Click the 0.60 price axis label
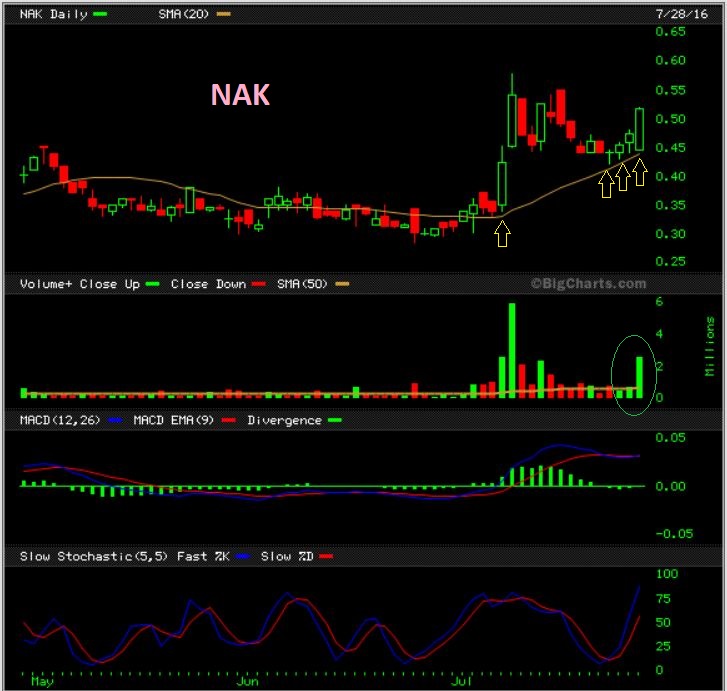This screenshot has height=691, width=727. [670, 60]
